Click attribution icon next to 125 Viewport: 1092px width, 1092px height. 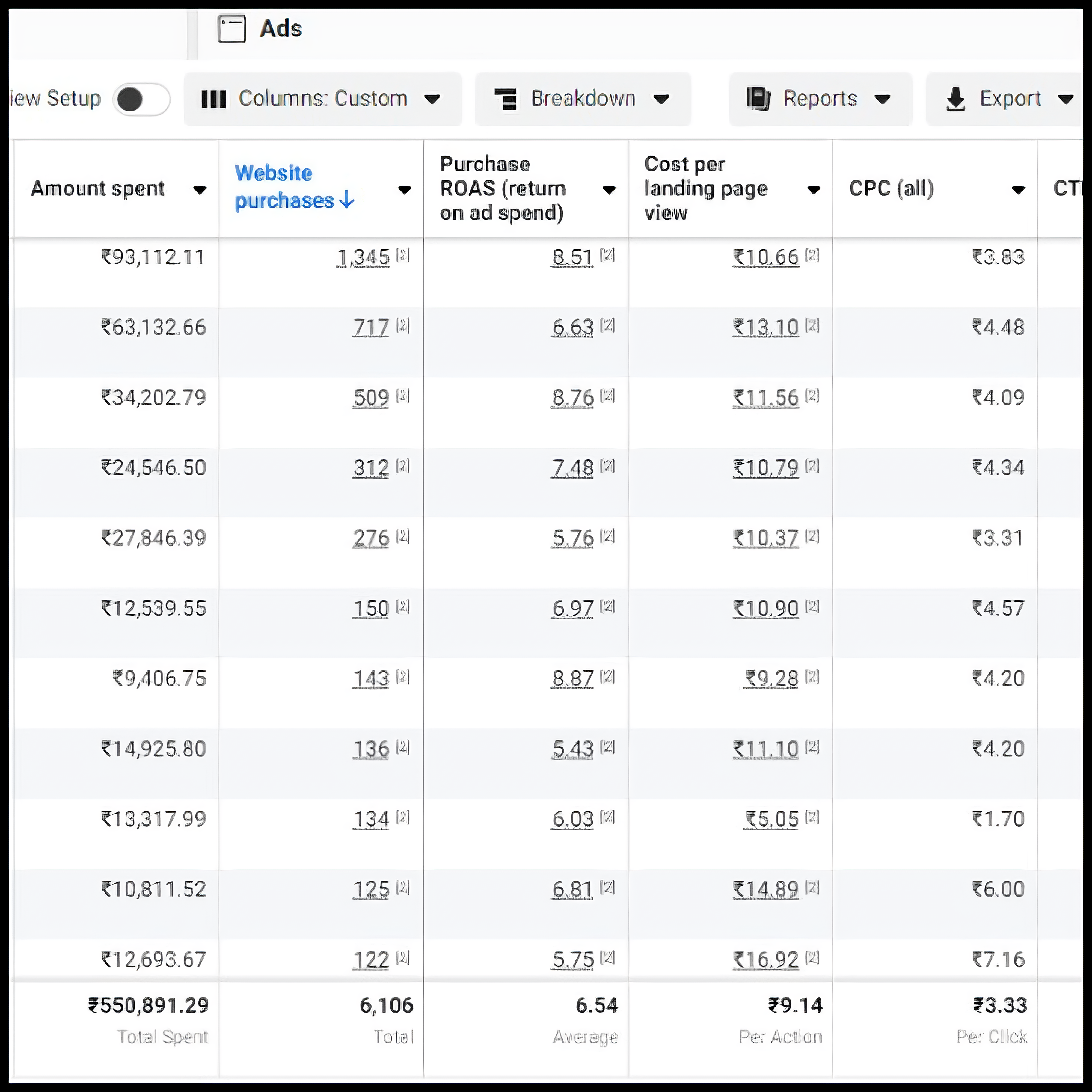coord(403,888)
